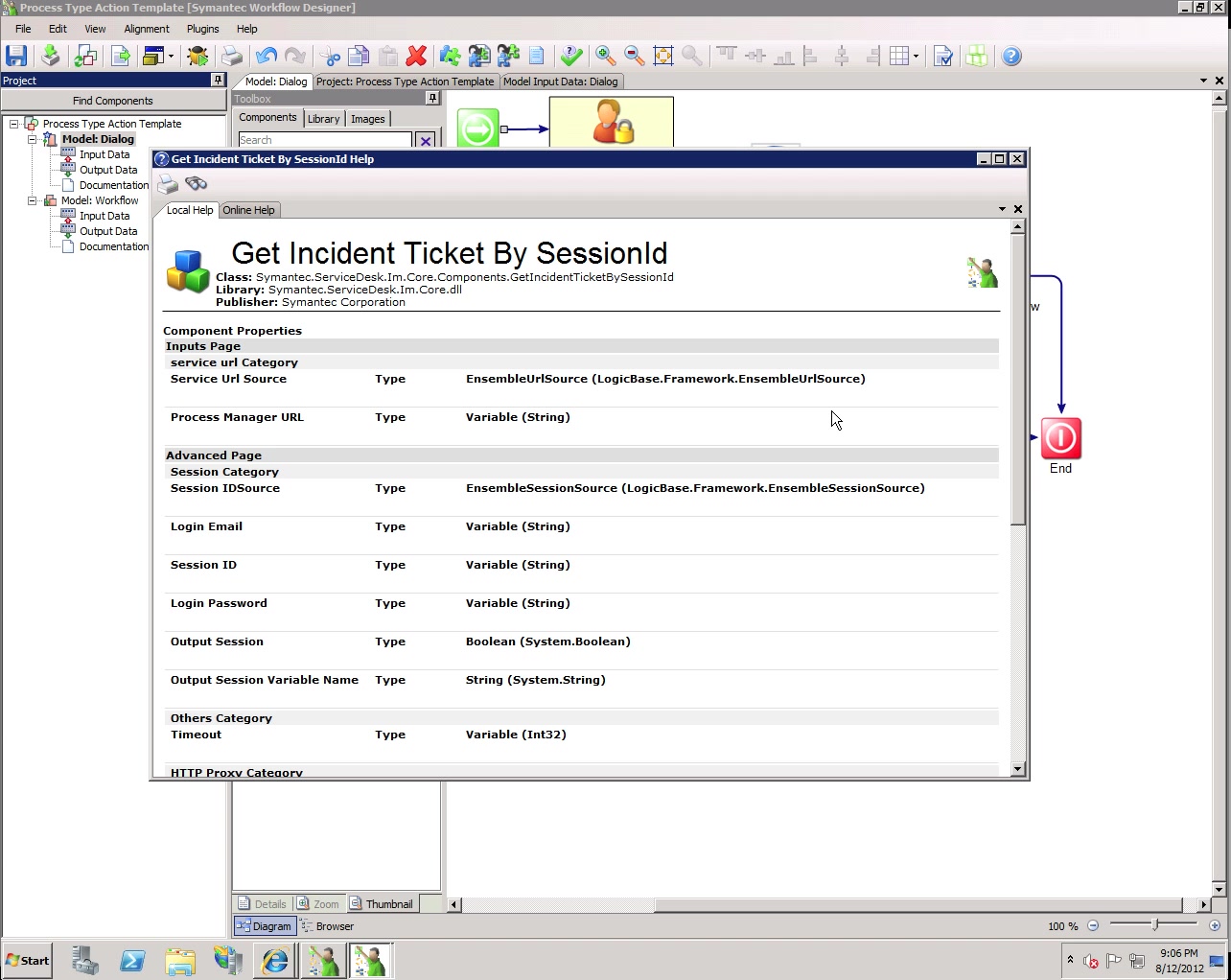Click the Server Manager taskbar icon
Viewport: 1231px width, 980px height.
pos(84,960)
